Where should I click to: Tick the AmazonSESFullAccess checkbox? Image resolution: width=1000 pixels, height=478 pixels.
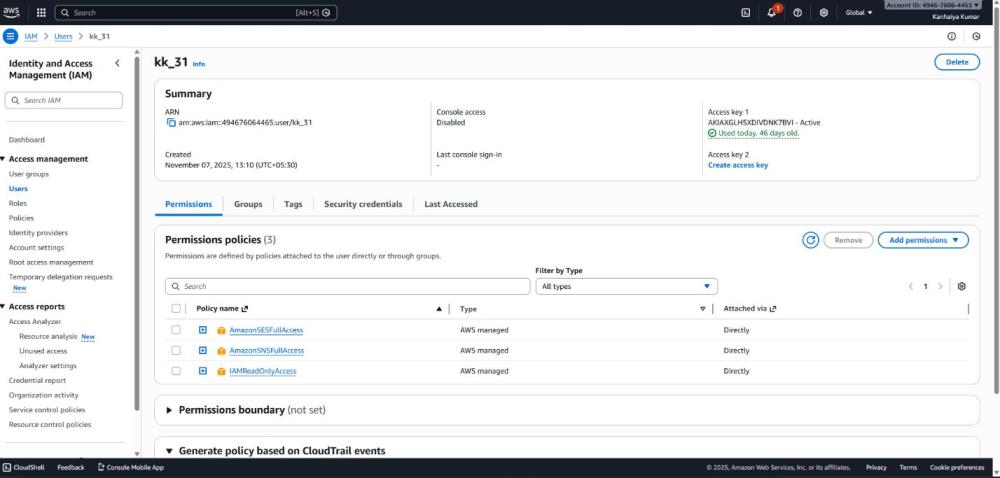pos(176,330)
